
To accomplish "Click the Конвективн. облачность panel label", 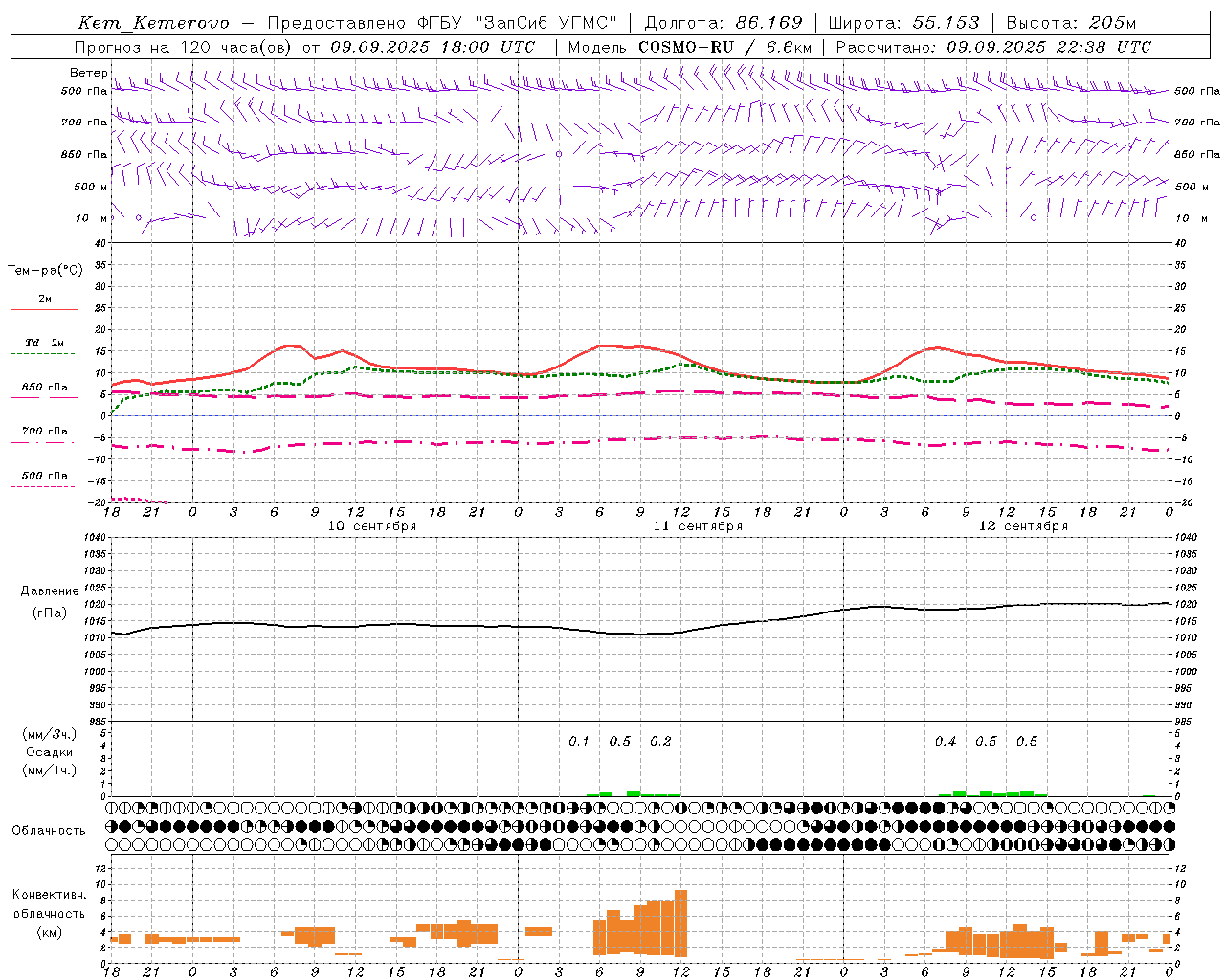I will click(50, 904).
